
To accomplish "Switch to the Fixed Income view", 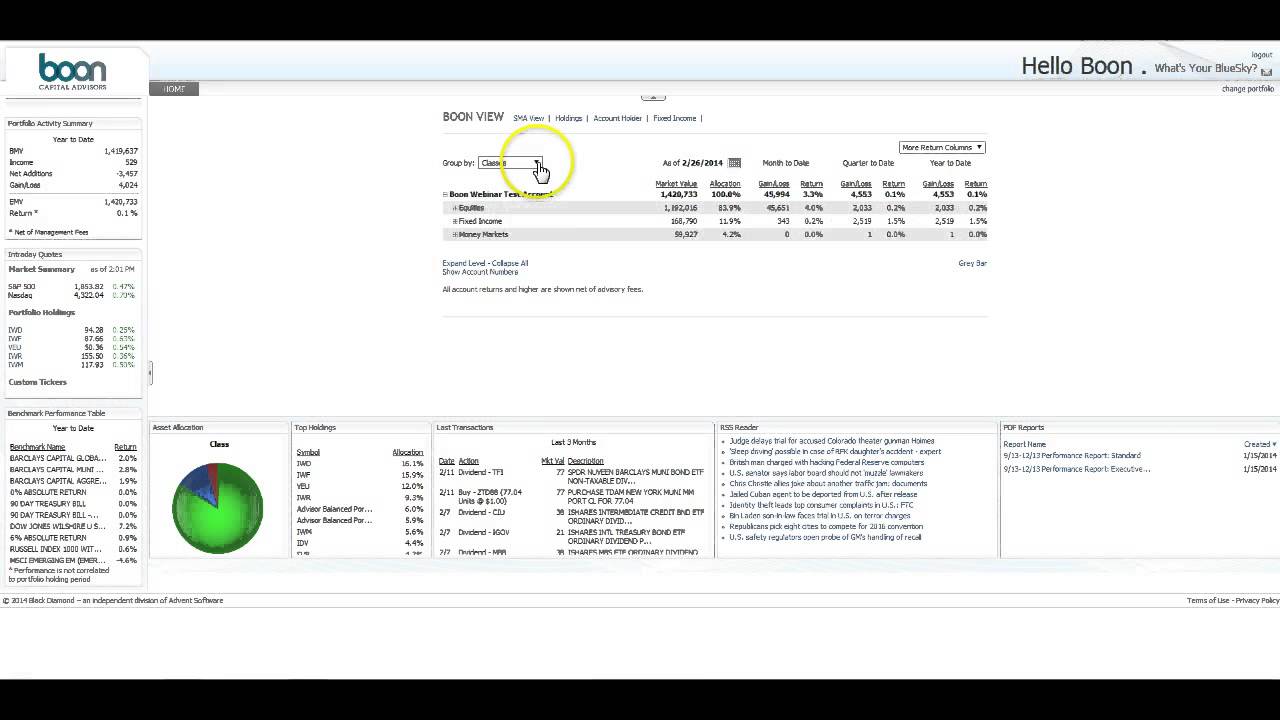I will 674,118.
